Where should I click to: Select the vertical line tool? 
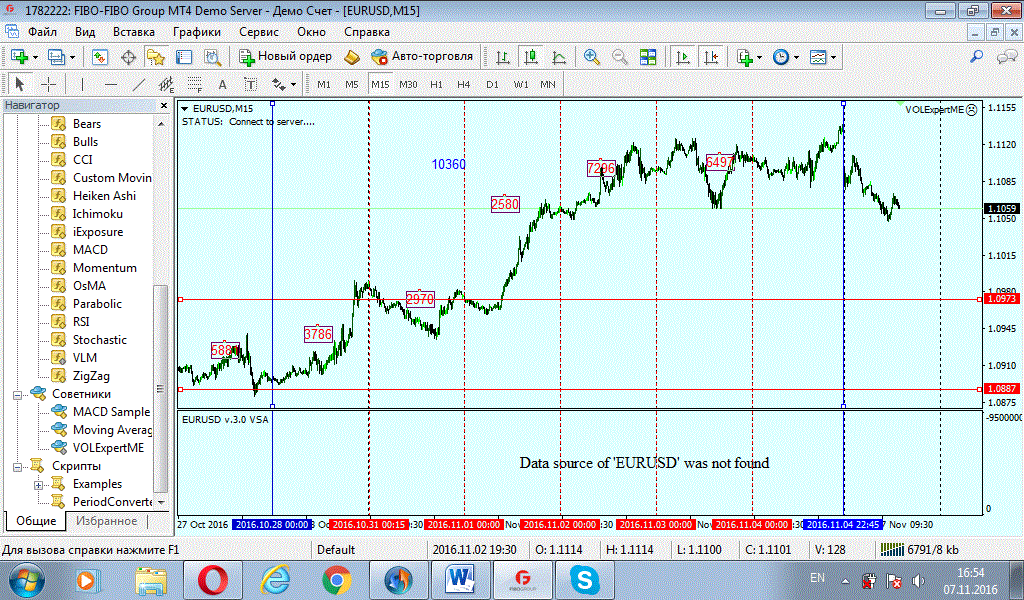pyautogui.click(x=82, y=84)
